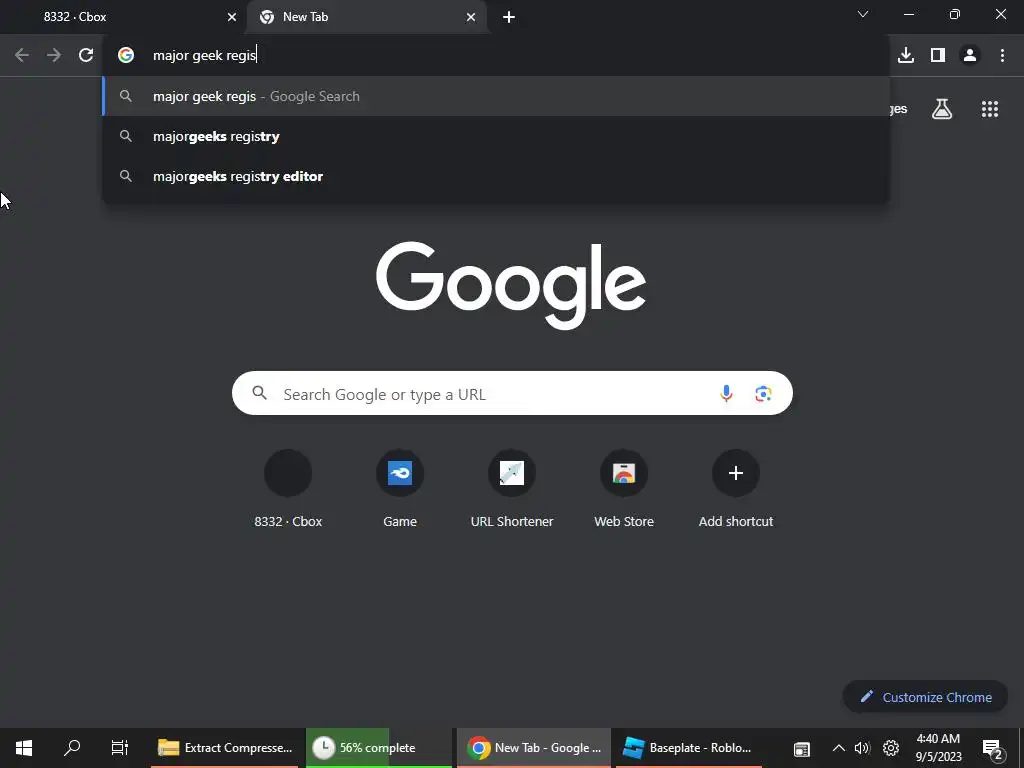Toggle the side panel icon

point(938,55)
